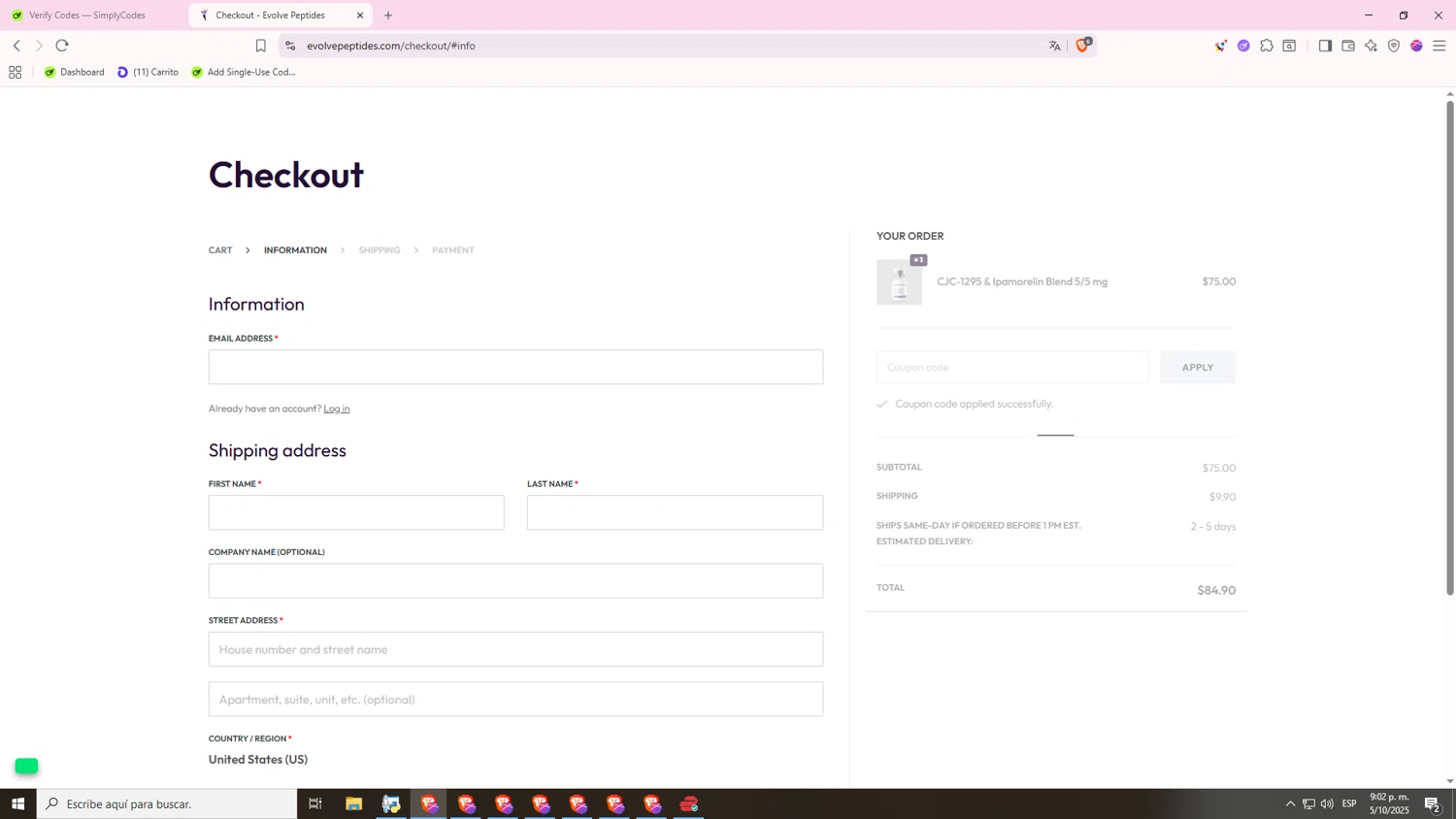1456x819 pixels.
Task: Open the Windows notification center
Action: tap(1432, 803)
